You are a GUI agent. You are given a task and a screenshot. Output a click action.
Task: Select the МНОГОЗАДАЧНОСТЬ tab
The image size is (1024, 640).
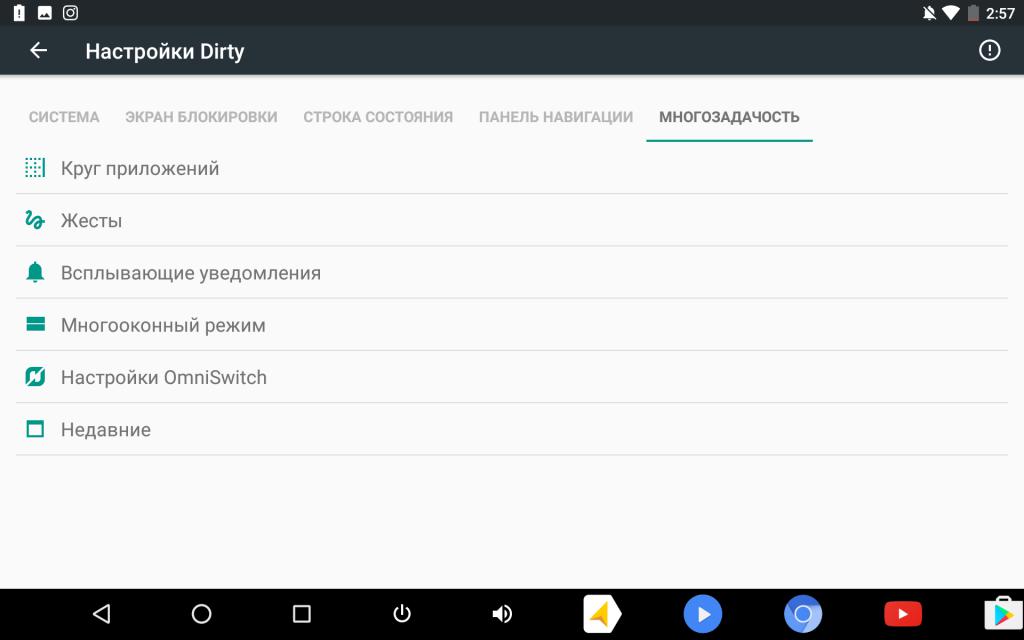[x=729, y=117]
